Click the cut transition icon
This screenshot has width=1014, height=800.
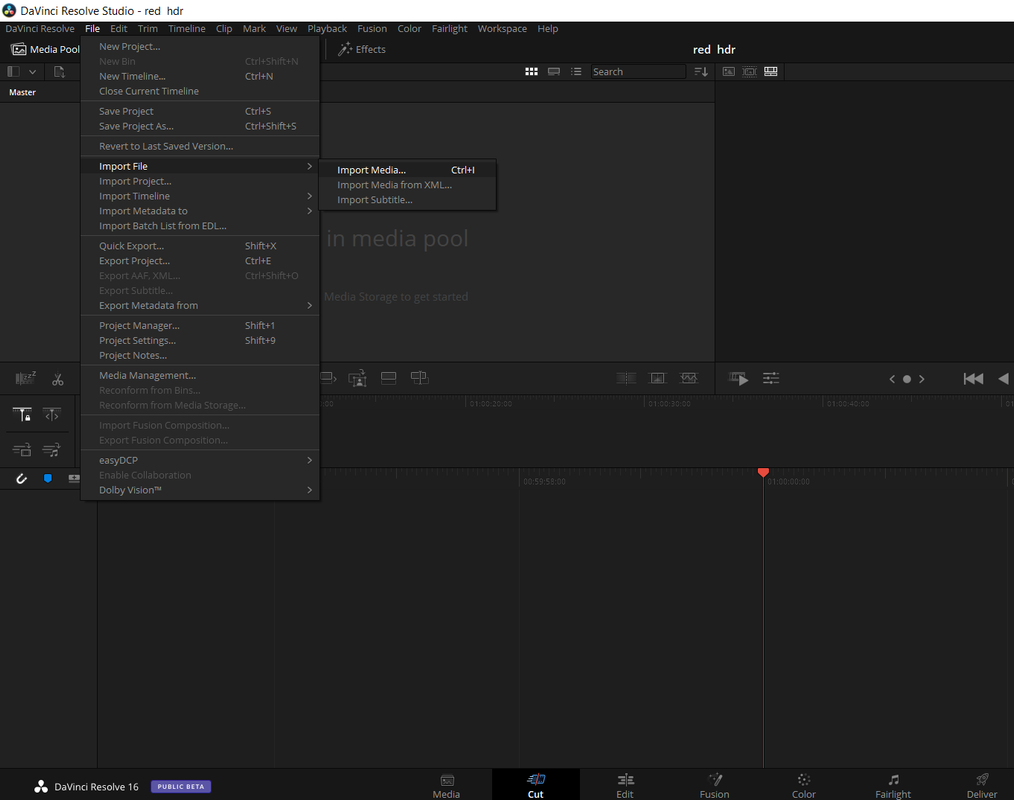[626, 378]
